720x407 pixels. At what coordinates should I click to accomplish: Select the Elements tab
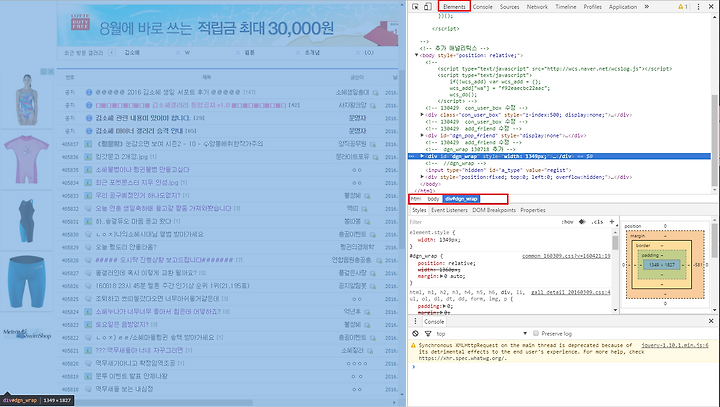coord(454,7)
